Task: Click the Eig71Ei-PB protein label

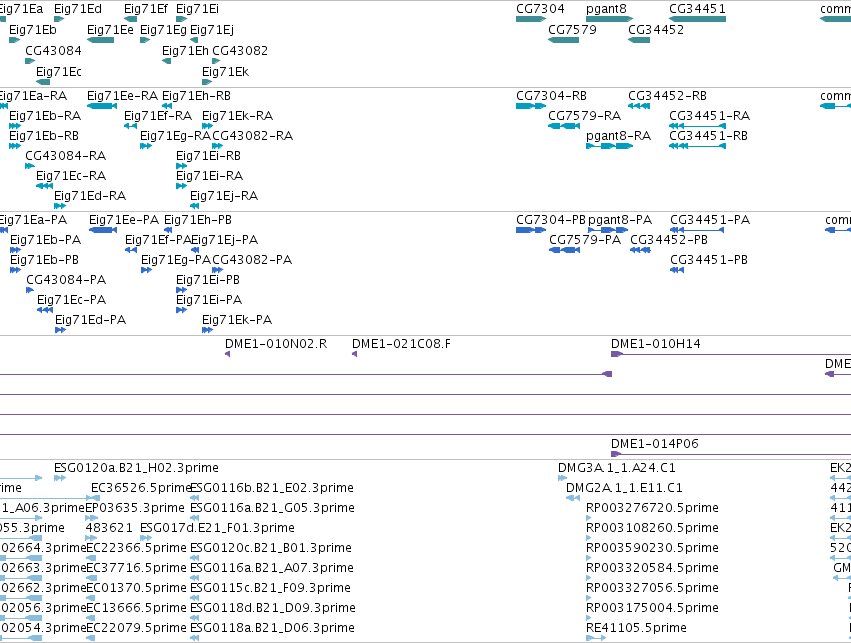Action: coord(208,280)
